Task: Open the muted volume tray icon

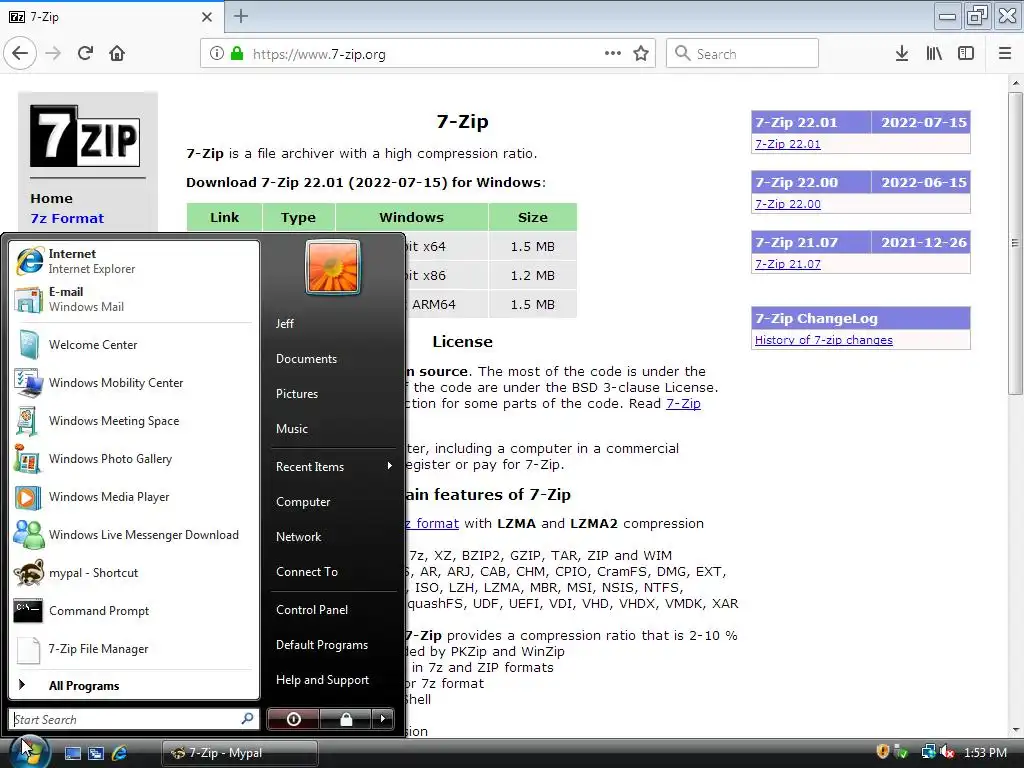Action: pyautogui.click(x=948, y=752)
